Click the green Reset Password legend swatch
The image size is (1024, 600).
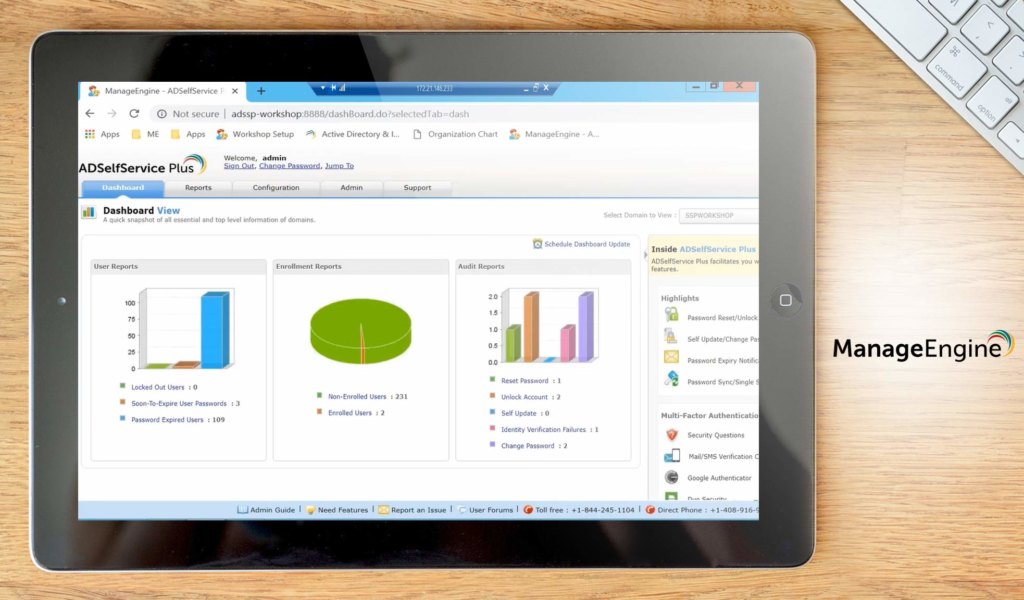pos(492,380)
